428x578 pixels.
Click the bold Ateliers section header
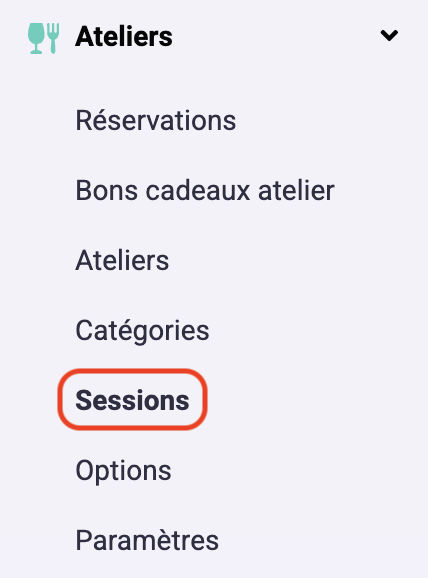pyautogui.click(x=124, y=36)
